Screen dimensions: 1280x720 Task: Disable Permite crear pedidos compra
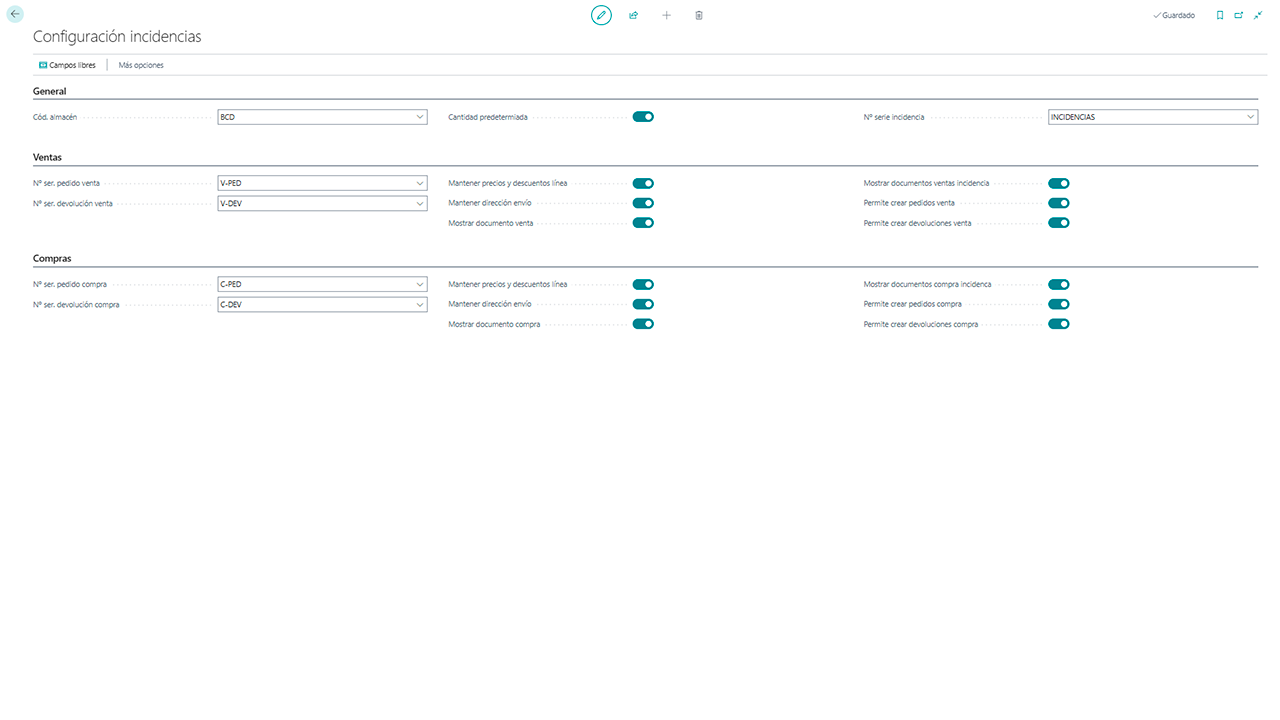[1059, 304]
